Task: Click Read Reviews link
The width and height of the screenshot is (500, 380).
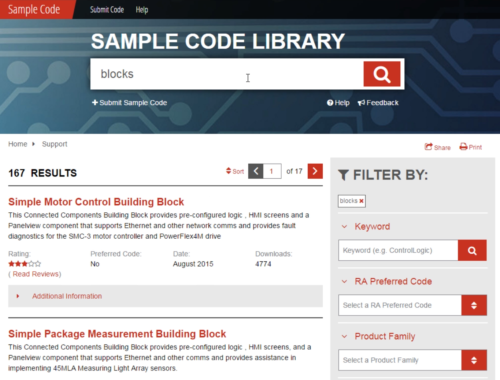Action: coord(36,274)
